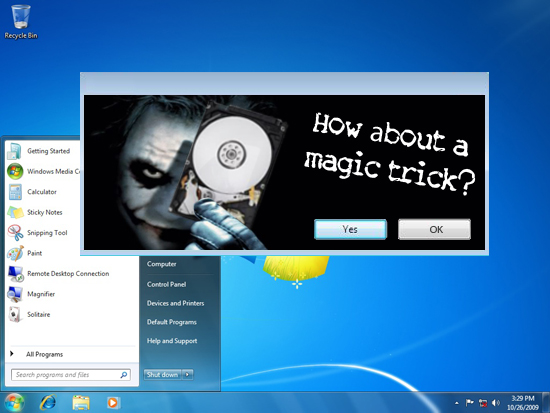Open the Sticky Notes icon

pyautogui.click(x=15, y=212)
